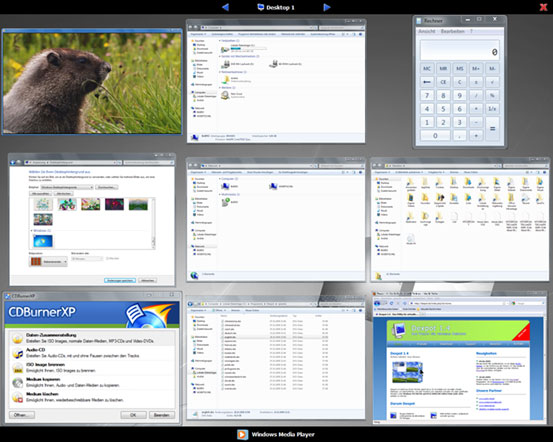The image size is (553, 442).
Task: Click OK button in CDBurnerXP window
Action: click(133, 415)
